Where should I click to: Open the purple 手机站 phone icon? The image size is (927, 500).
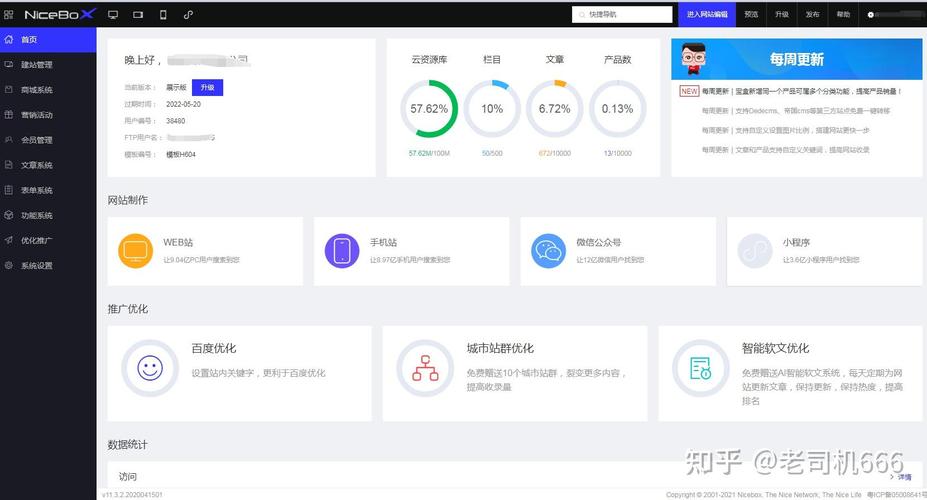(x=342, y=251)
